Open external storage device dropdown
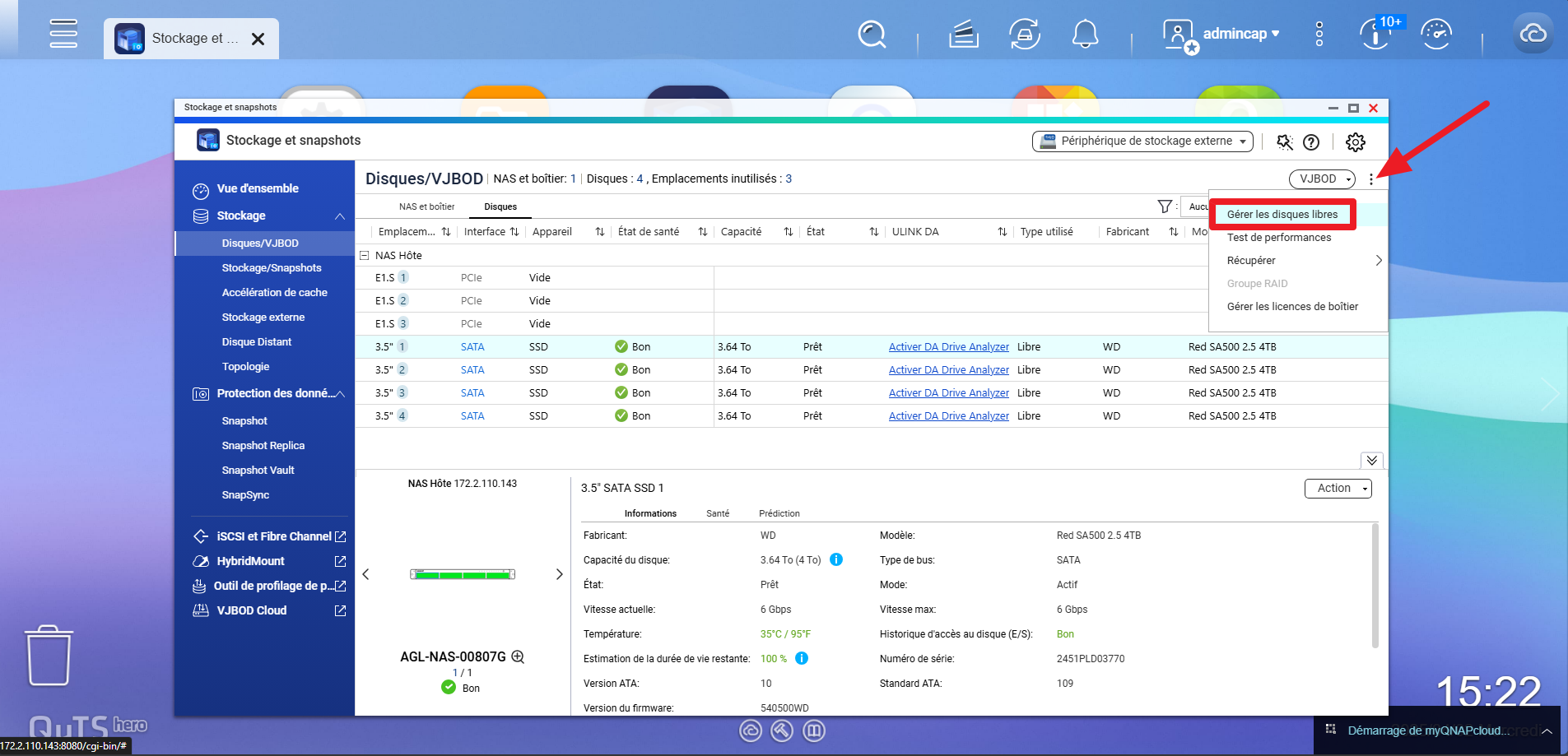 (1142, 141)
